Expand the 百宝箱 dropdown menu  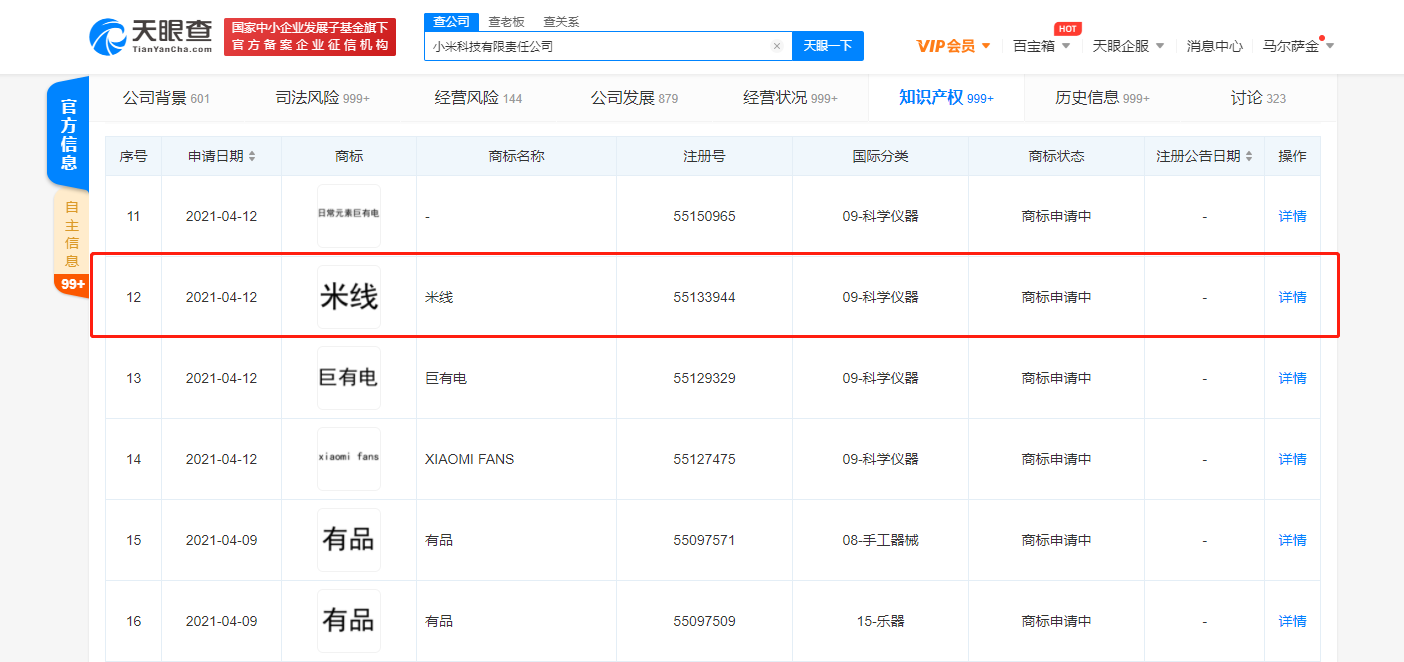point(1041,46)
